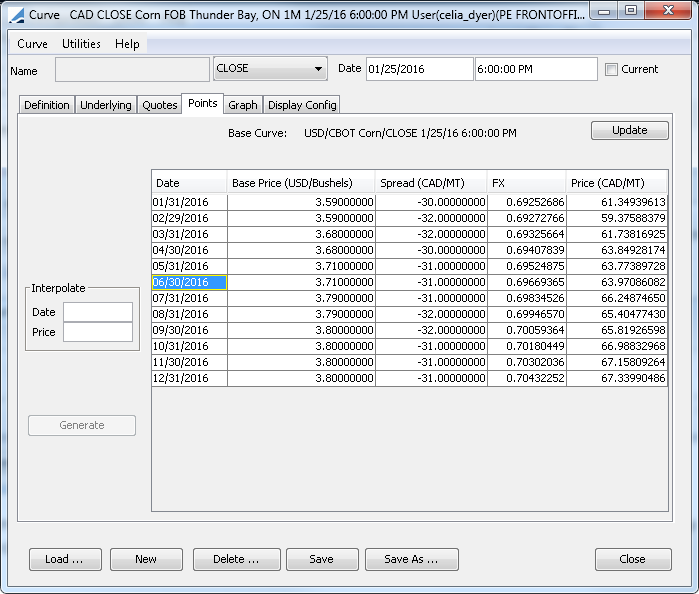Maximize the Curve window
Viewport: 699px width, 594px height.
[x=631, y=11]
